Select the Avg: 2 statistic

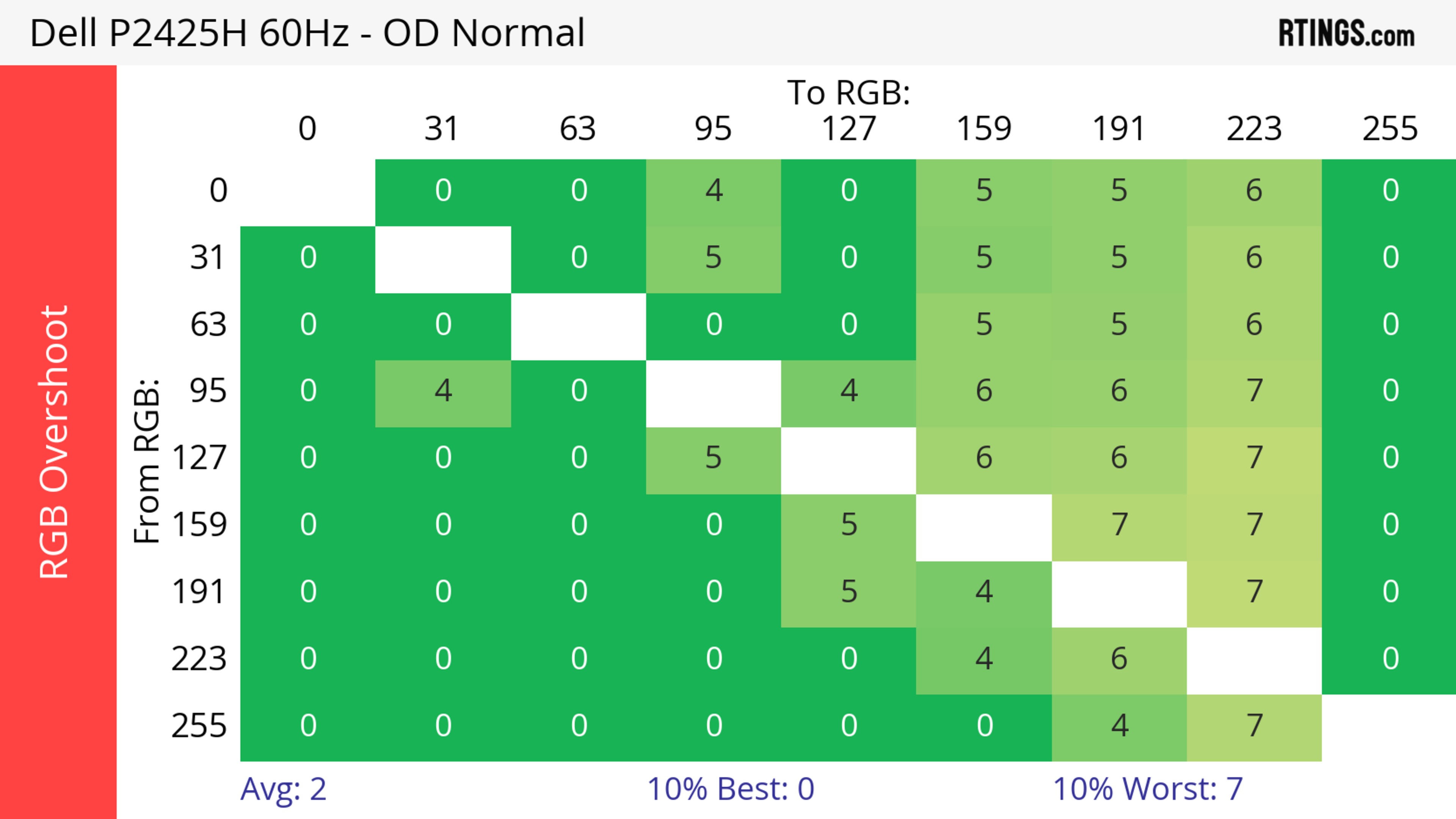point(283,789)
